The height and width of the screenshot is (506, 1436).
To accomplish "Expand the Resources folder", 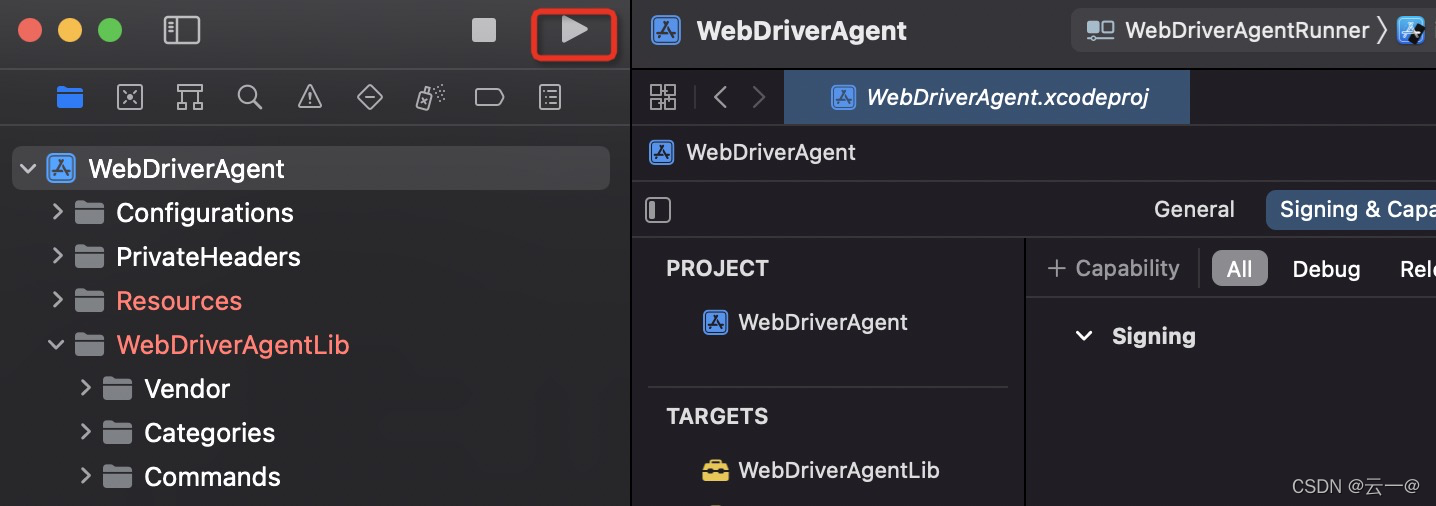I will [x=57, y=300].
